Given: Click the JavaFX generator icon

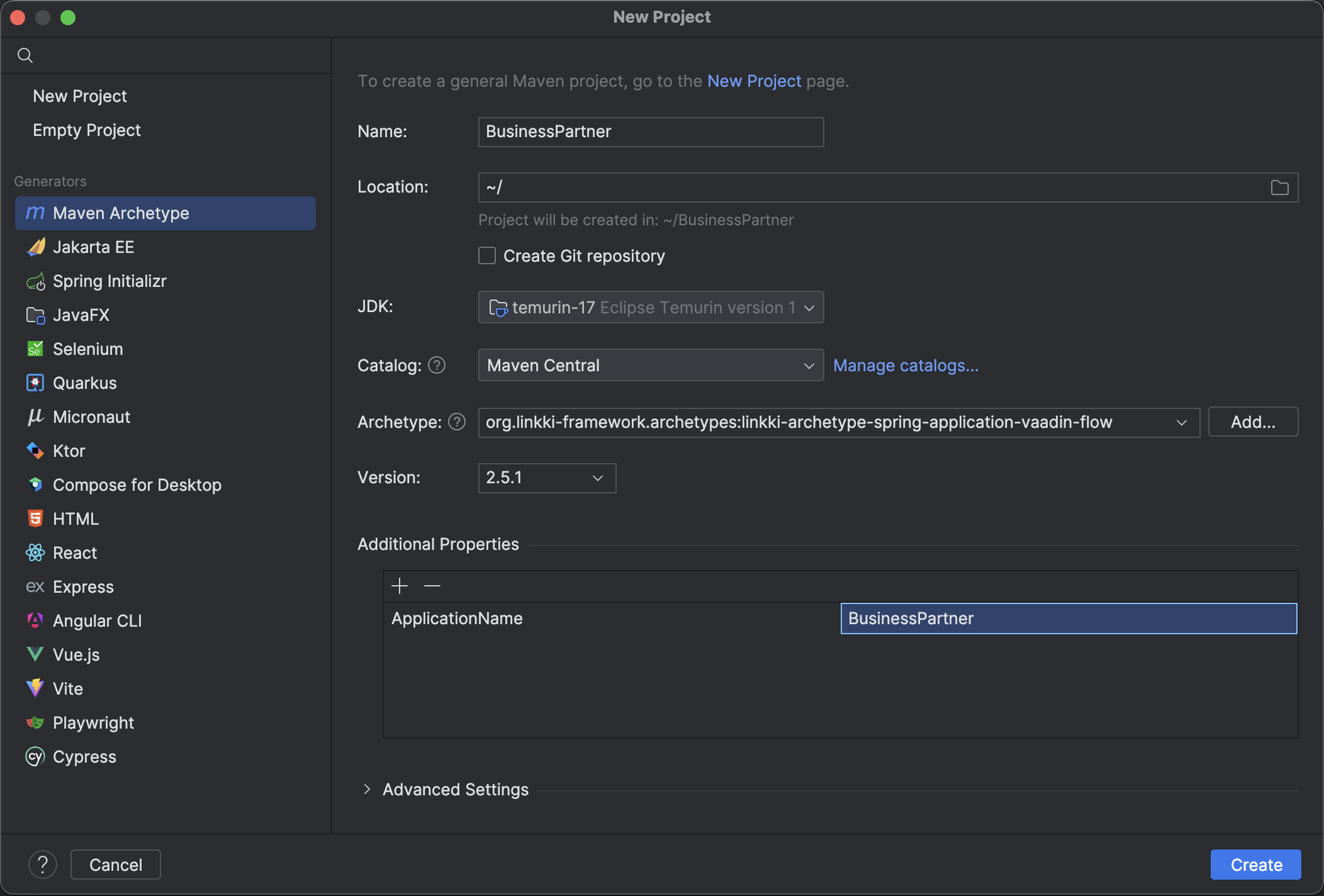Looking at the screenshot, I should pos(35,315).
